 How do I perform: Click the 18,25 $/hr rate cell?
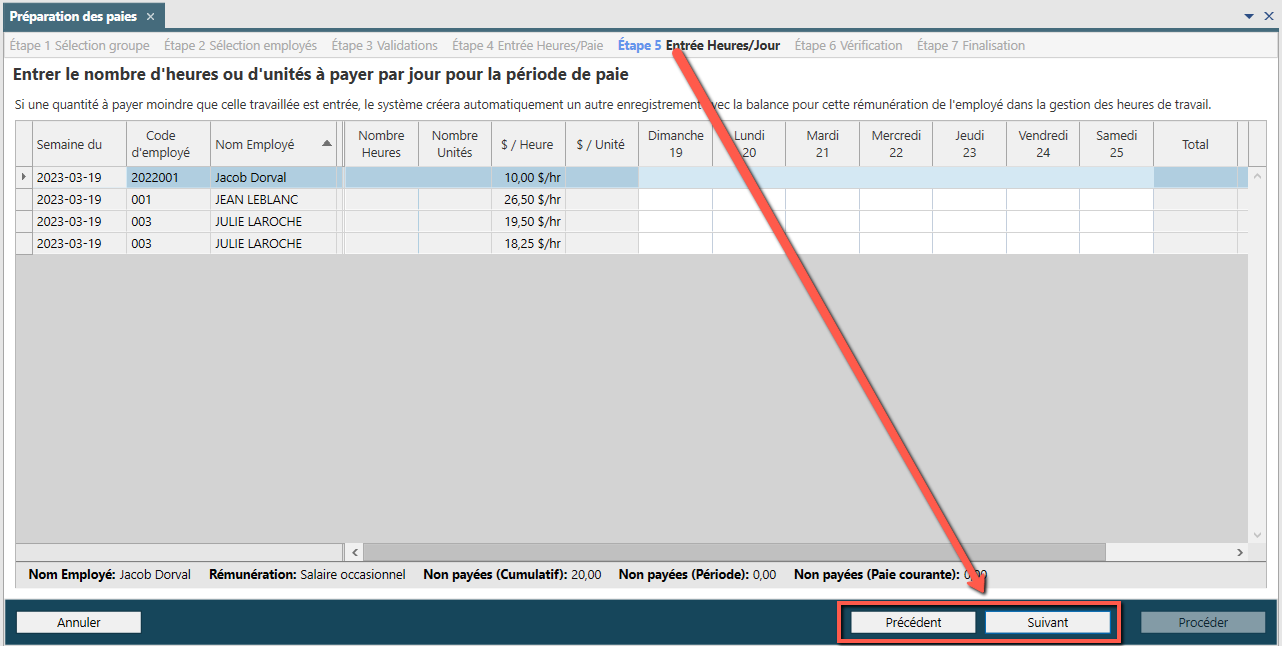click(528, 243)
